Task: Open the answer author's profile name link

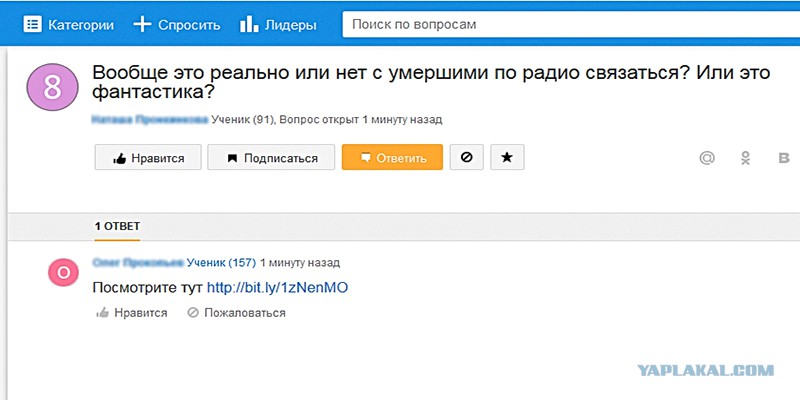Action: 137,263
